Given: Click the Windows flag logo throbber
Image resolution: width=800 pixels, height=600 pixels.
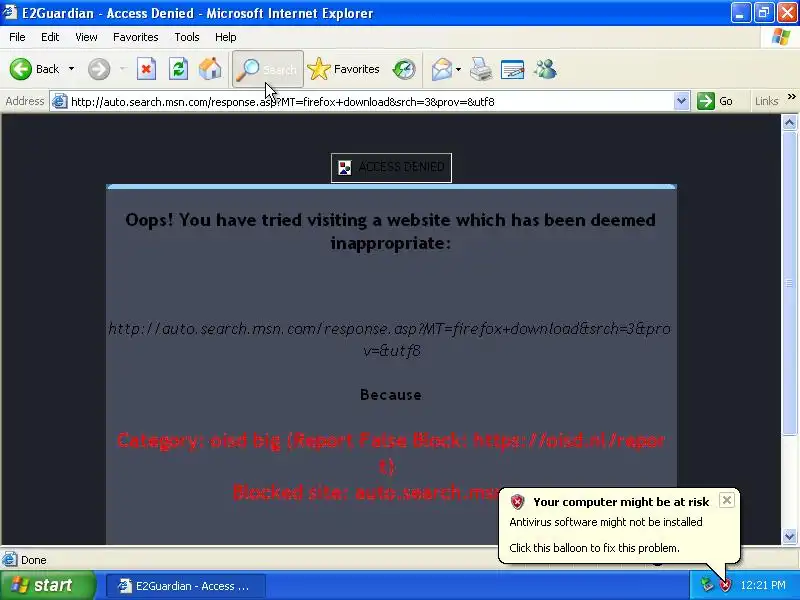Looking at the screenshot, I should [780, 37].
